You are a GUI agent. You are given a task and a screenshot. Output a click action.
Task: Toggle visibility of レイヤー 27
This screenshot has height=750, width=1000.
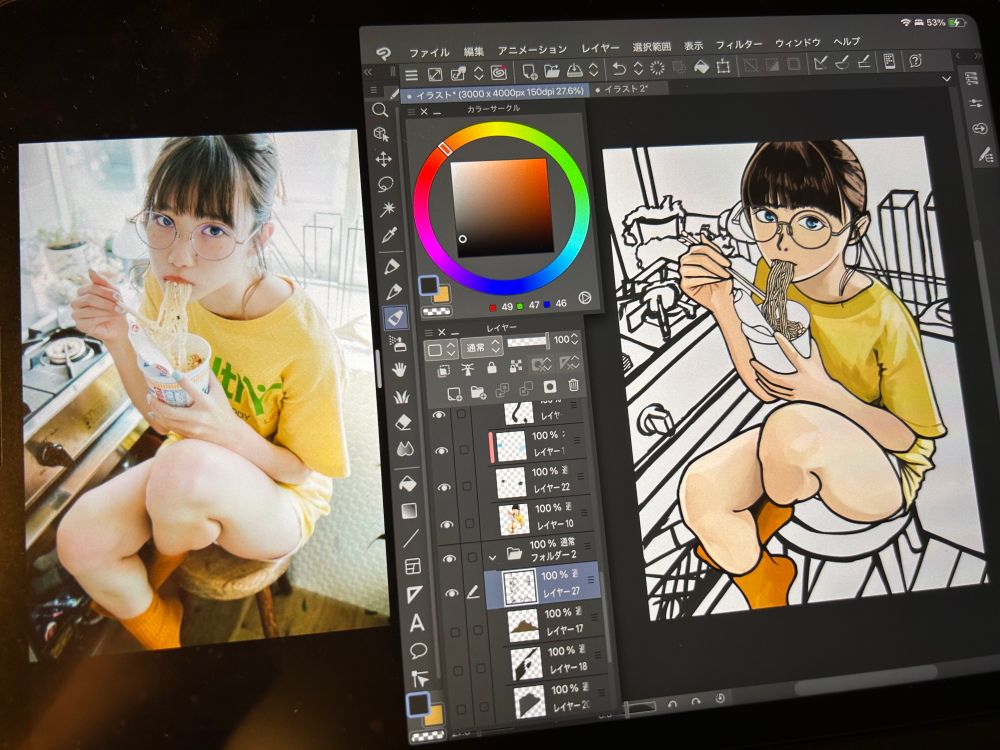click(x=452, y=593)
